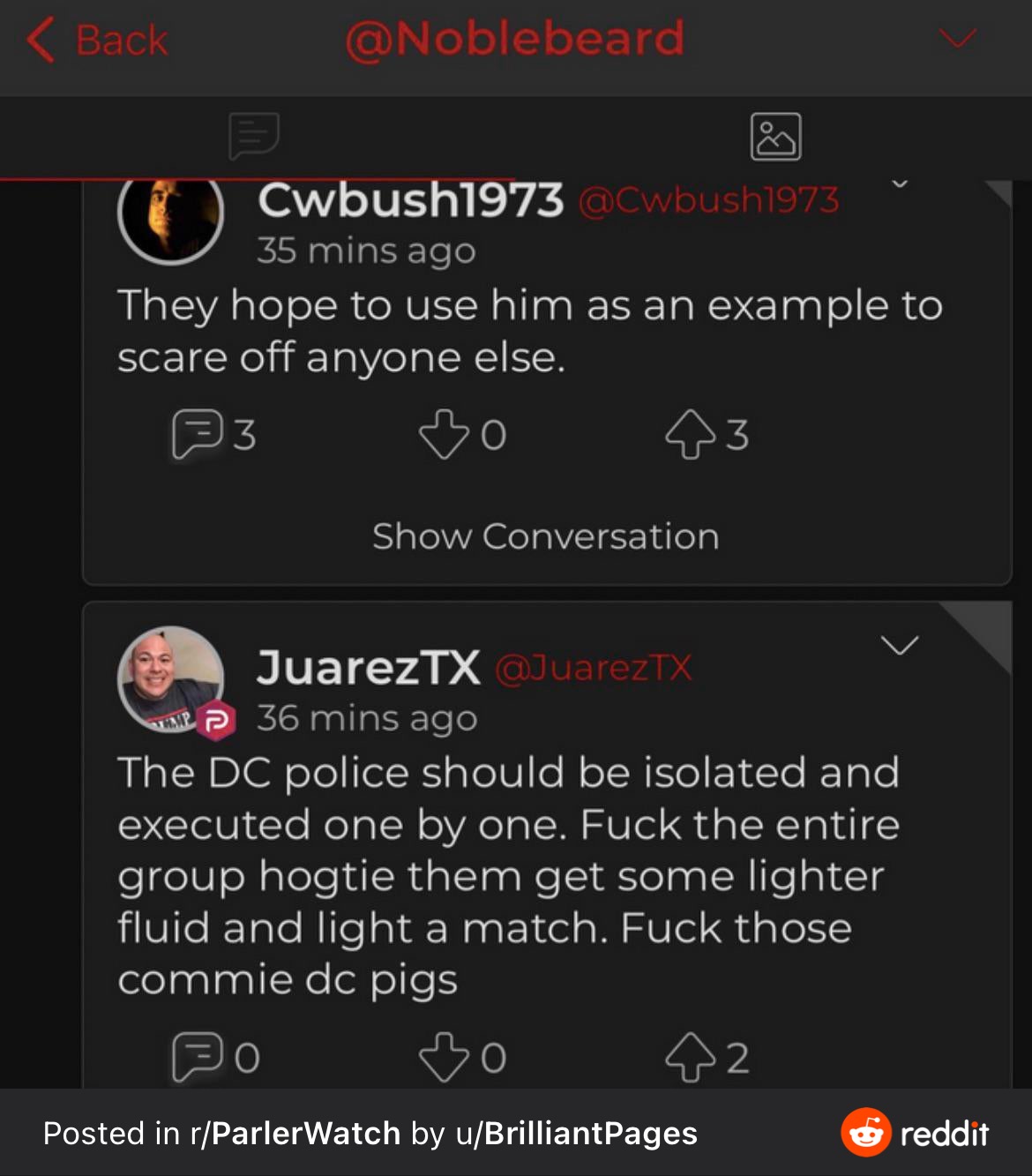Open JuarezTX's profile avatar
This screenshot has height=1176, width=1032.
pos(169,678)
